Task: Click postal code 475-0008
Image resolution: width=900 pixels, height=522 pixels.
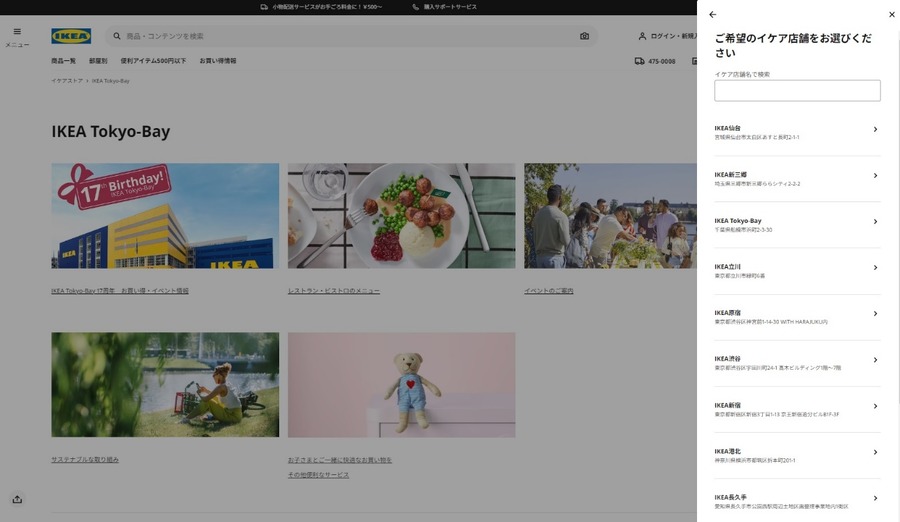Action: (662, 61)
